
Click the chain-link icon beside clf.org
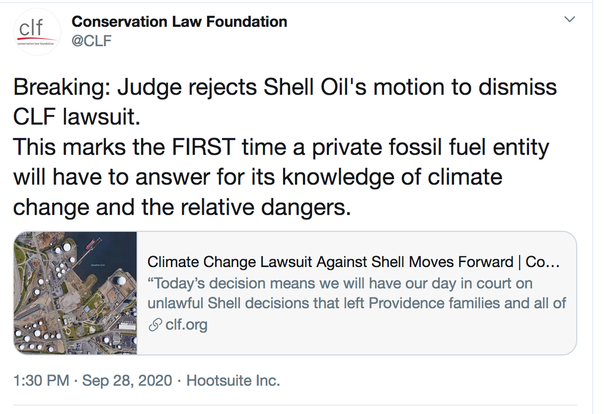point(154,324)
